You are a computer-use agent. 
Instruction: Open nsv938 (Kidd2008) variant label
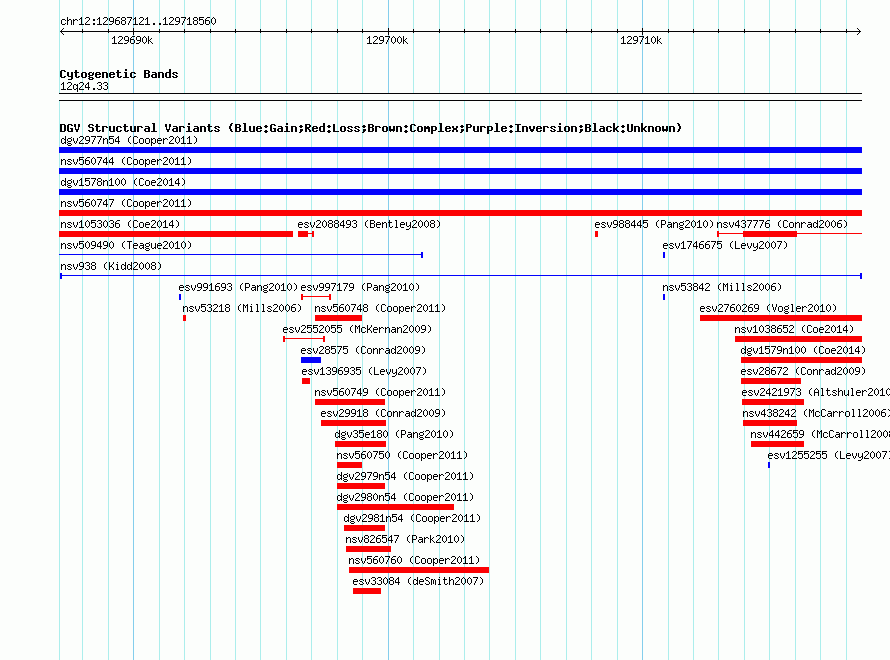pos(111,266)
